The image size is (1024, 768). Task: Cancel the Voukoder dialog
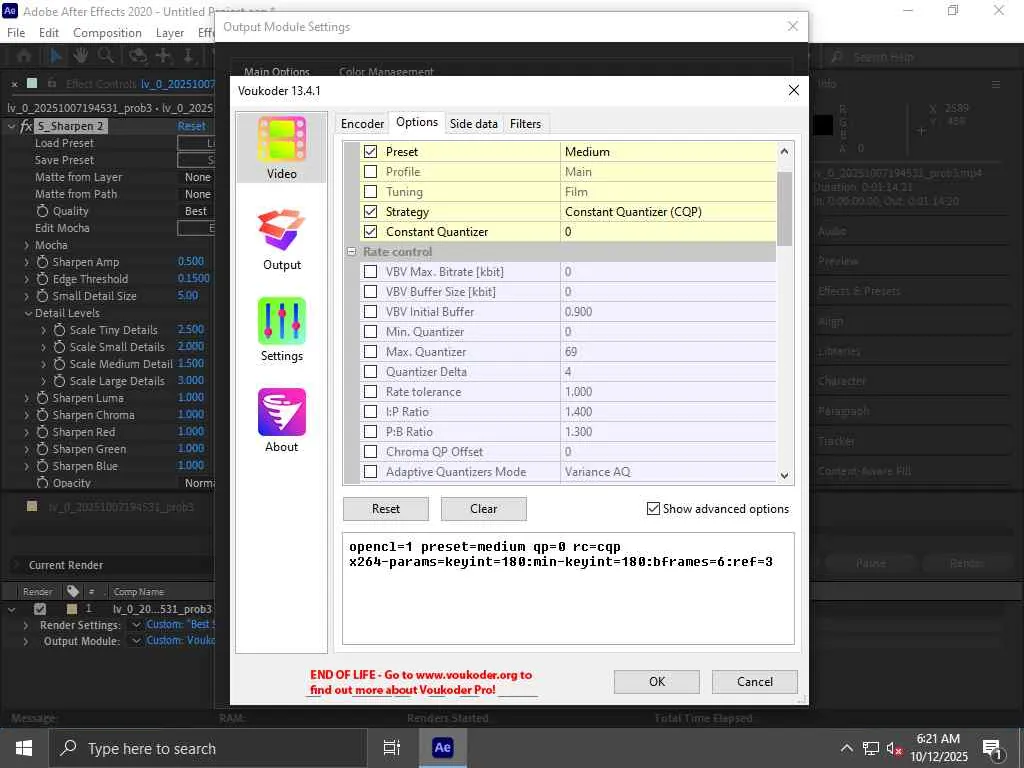(754, 682)
